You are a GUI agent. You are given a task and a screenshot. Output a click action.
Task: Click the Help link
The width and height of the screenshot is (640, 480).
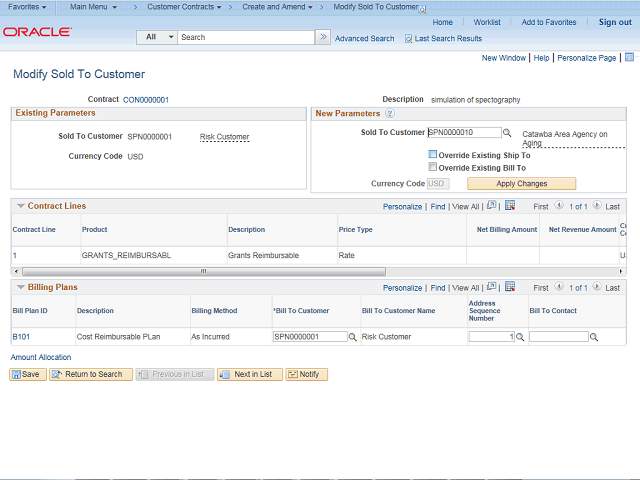click(x=541, y=58)
